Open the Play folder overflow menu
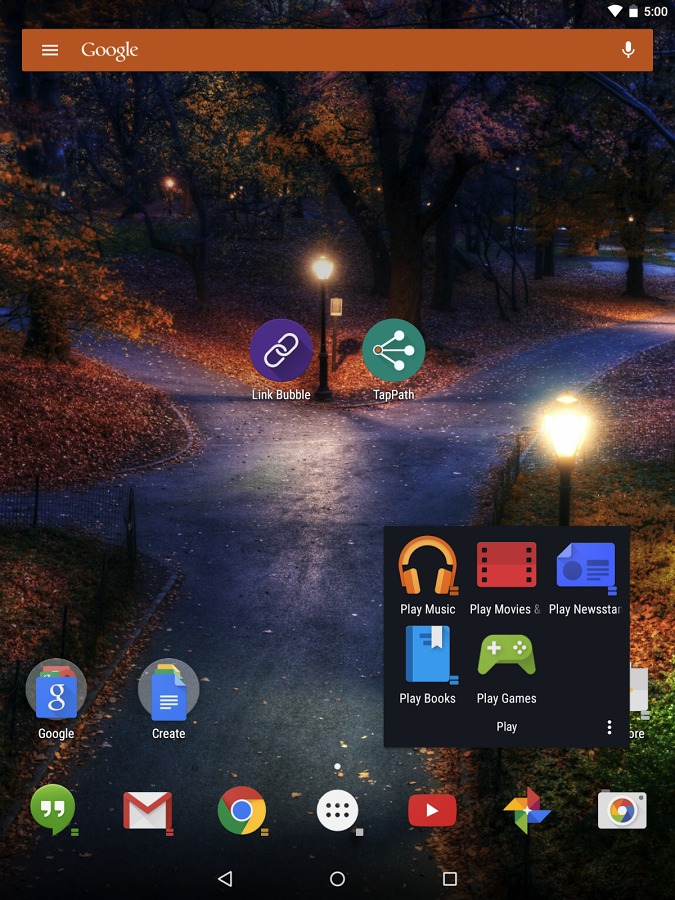The width and height of the screenshot is (675, 900). (x=609, y=727)
